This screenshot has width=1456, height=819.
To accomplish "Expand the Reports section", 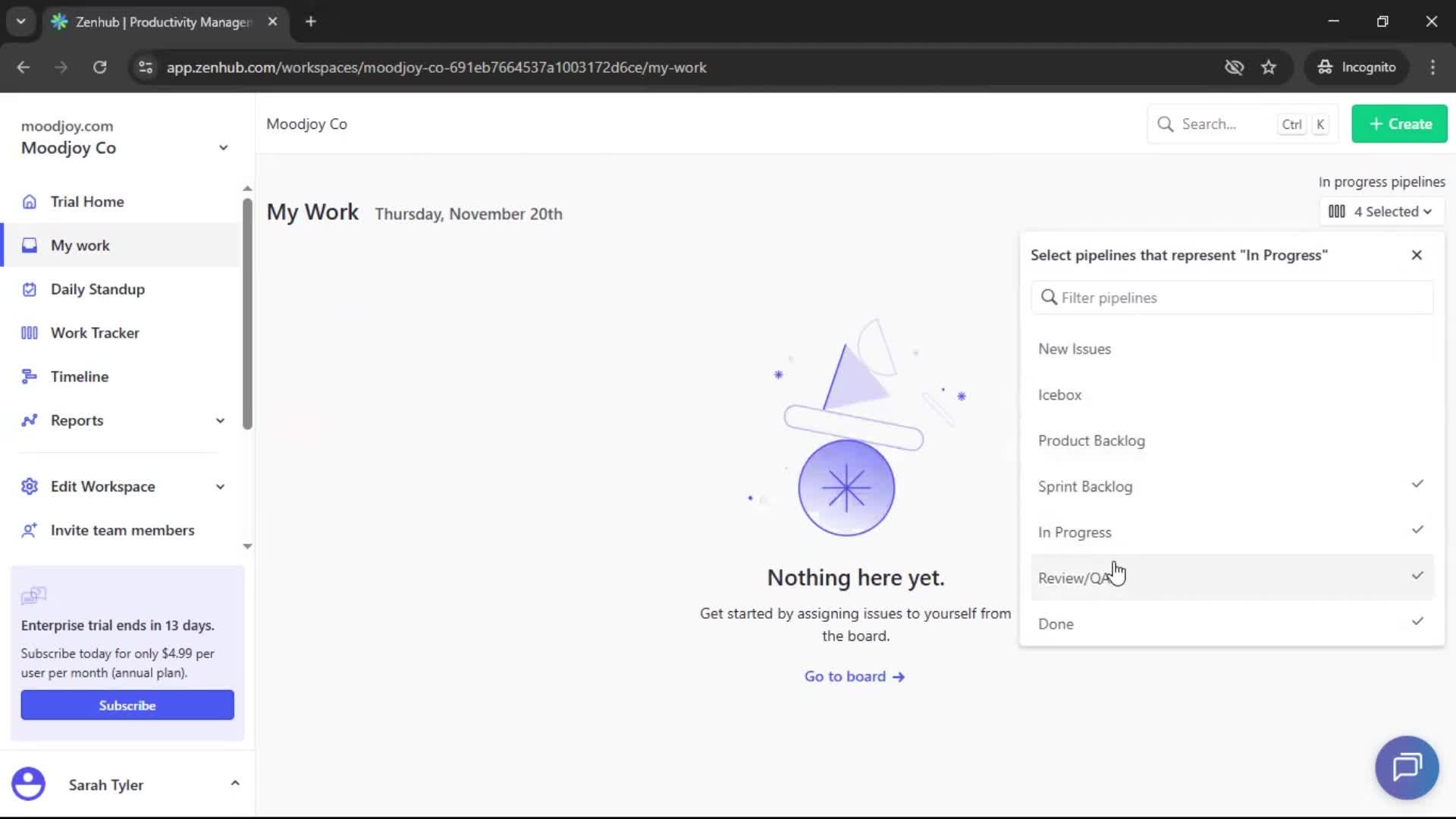I will 219,420.
